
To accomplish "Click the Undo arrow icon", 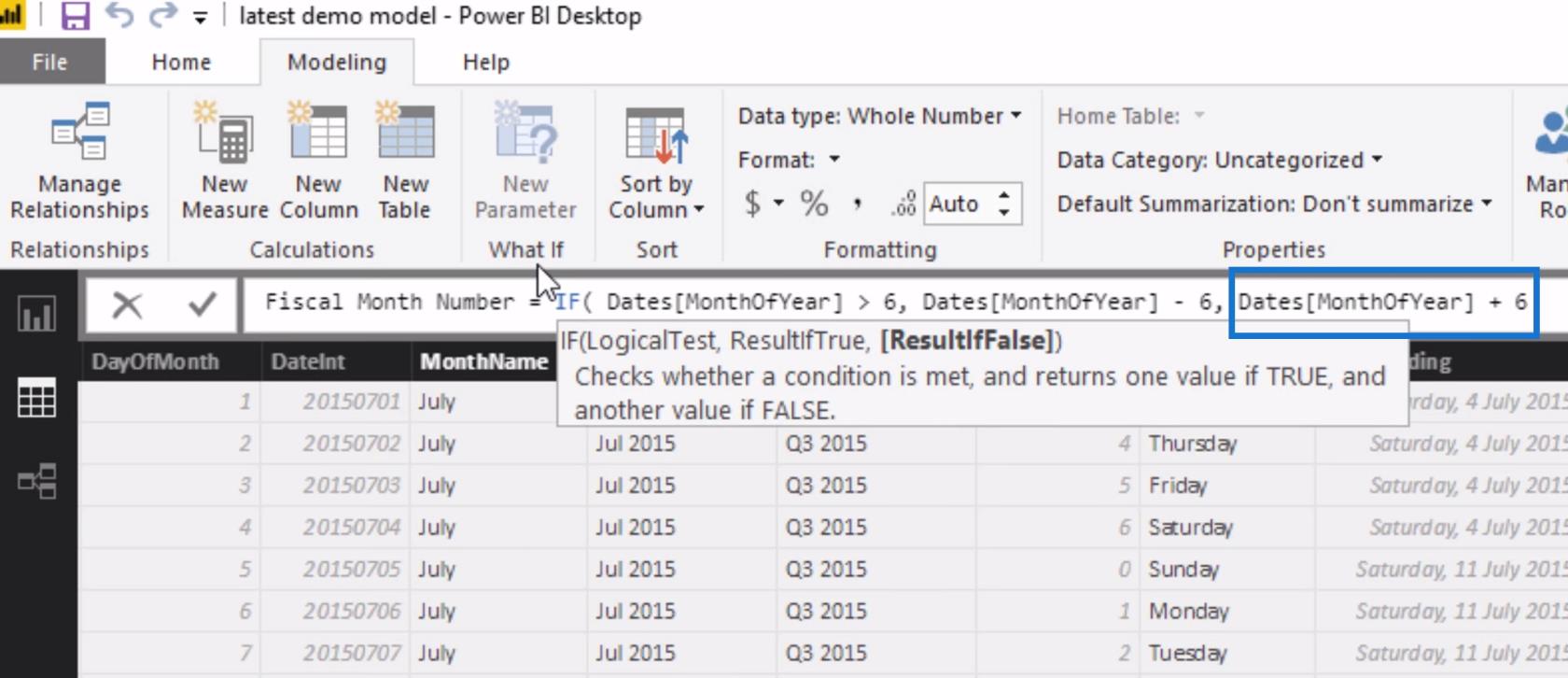I will tap(119, 16).
